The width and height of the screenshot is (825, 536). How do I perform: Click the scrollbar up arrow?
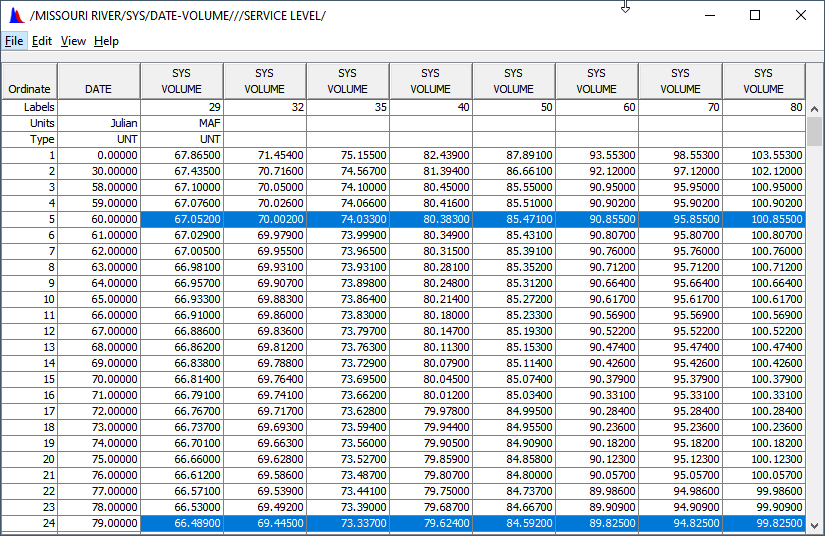click(815, 107)
